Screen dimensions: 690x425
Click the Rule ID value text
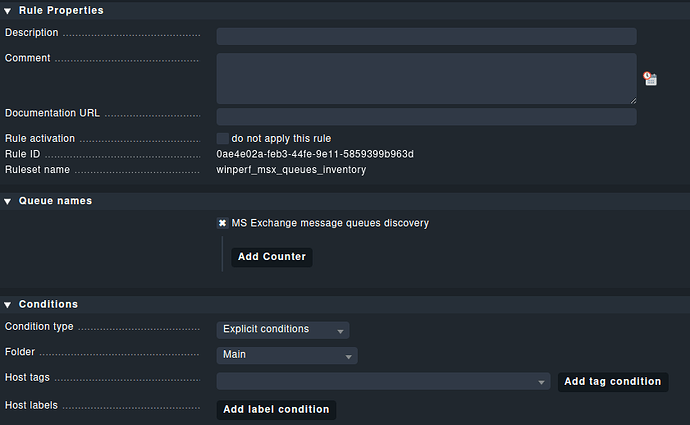[x=314, y=154]
